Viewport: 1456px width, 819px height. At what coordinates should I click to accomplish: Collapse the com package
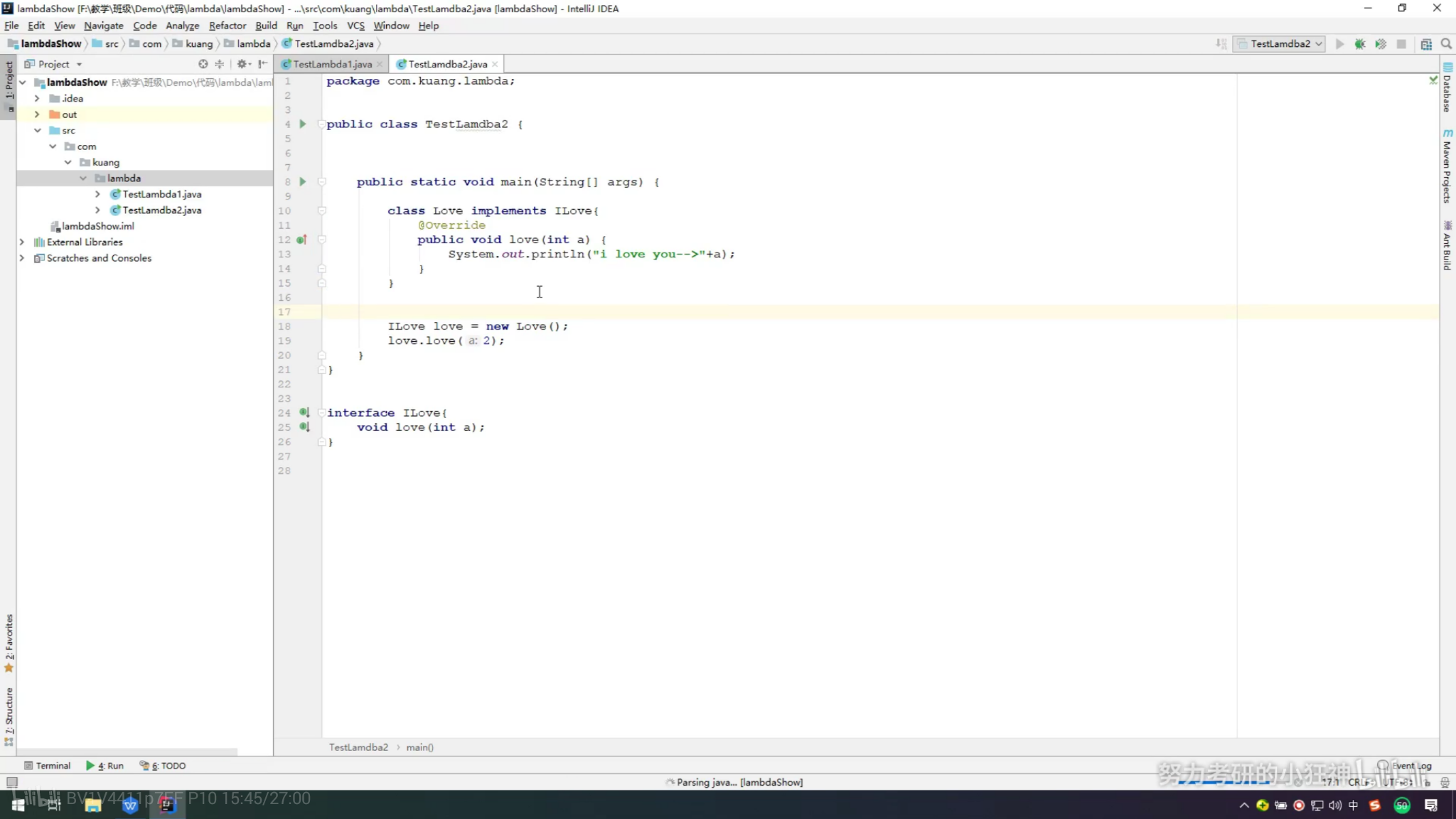(53, 146)
